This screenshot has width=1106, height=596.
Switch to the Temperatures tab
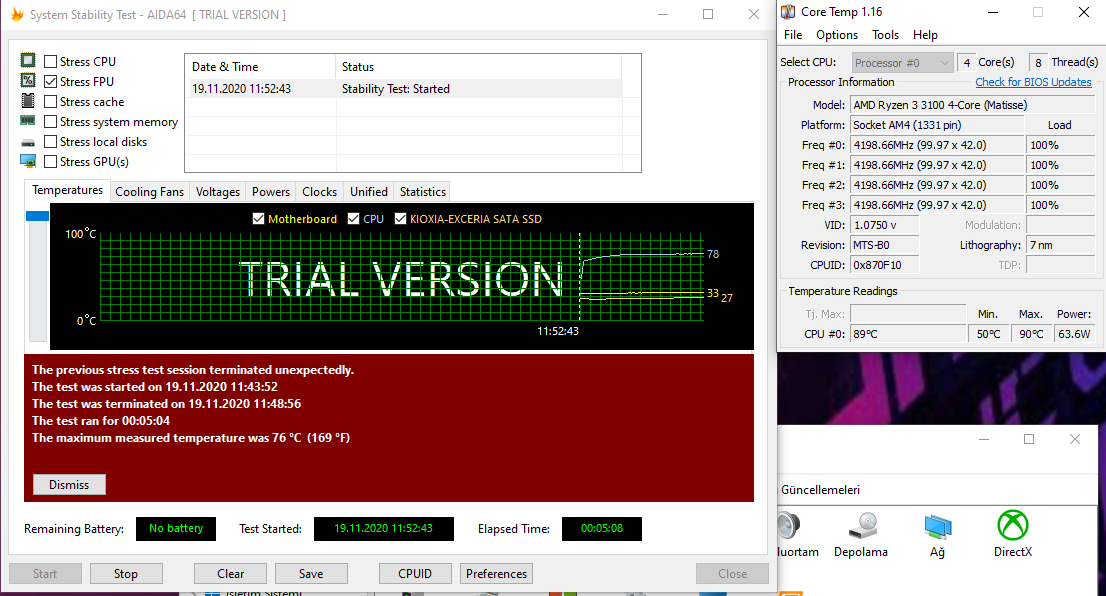68,190
